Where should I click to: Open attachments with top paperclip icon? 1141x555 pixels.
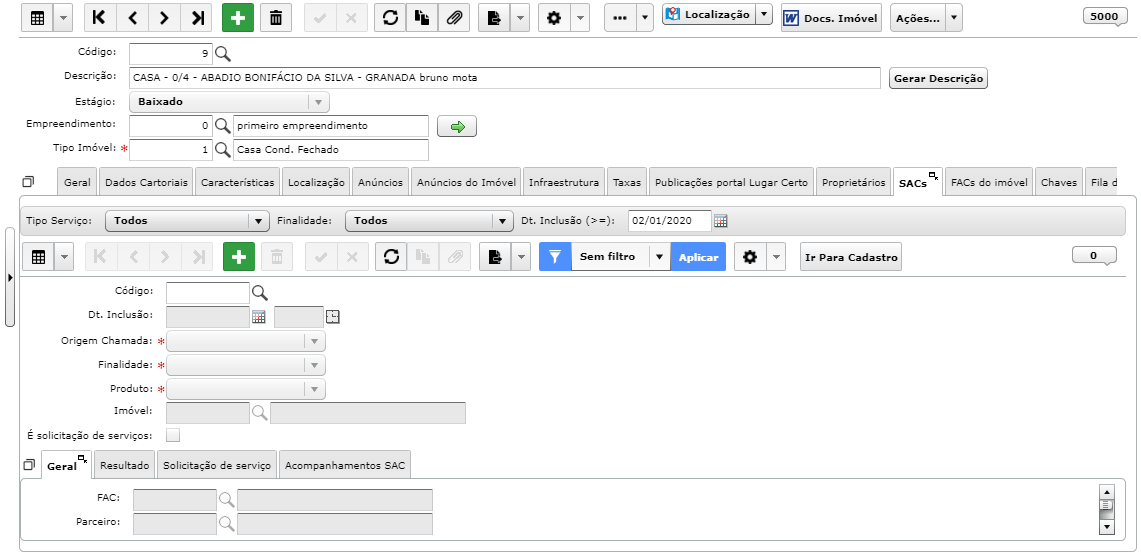[454, 18]
